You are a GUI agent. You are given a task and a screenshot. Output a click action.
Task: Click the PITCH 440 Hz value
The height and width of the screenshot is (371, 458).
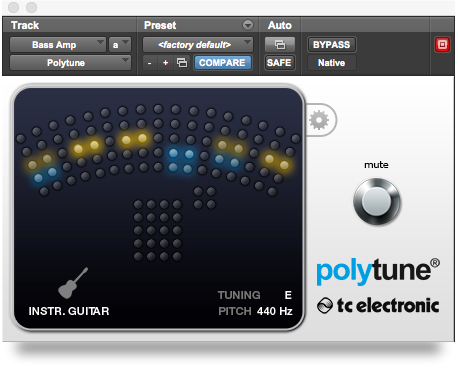275,311
